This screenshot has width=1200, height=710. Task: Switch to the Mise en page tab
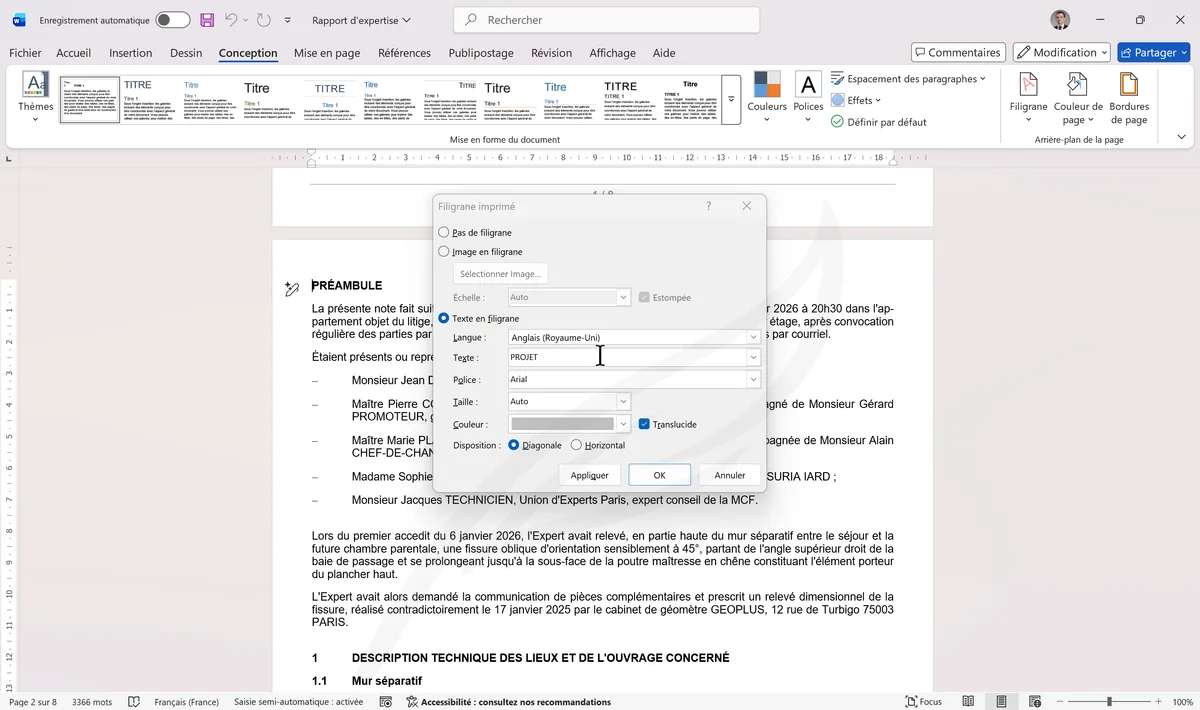pyautogui.click(x=327, y=53)
